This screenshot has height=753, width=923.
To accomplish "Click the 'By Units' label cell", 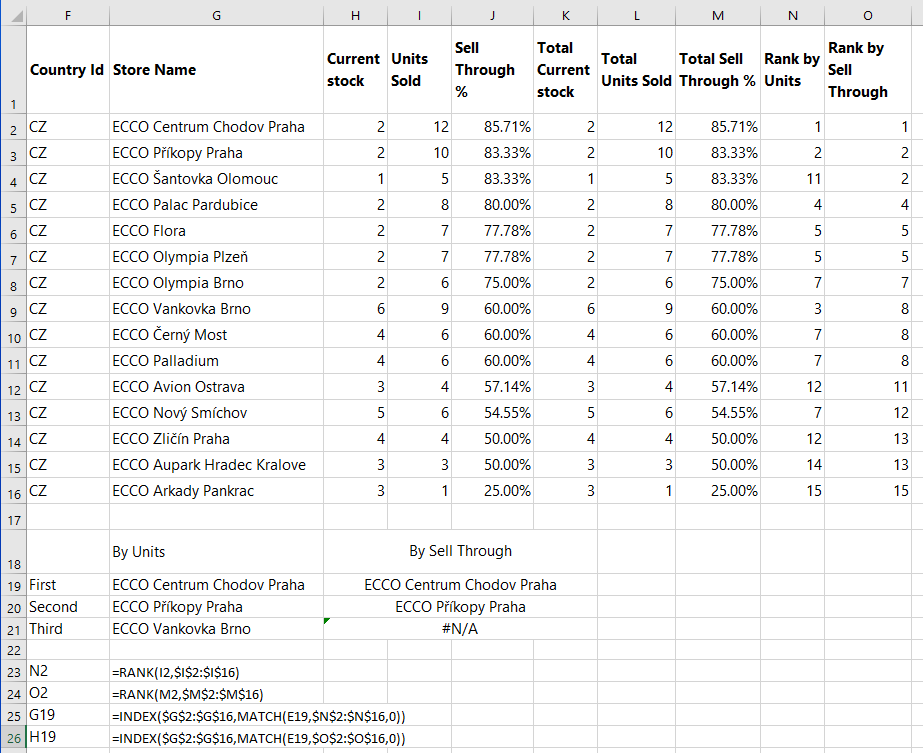I will click(x=216, y=552).
